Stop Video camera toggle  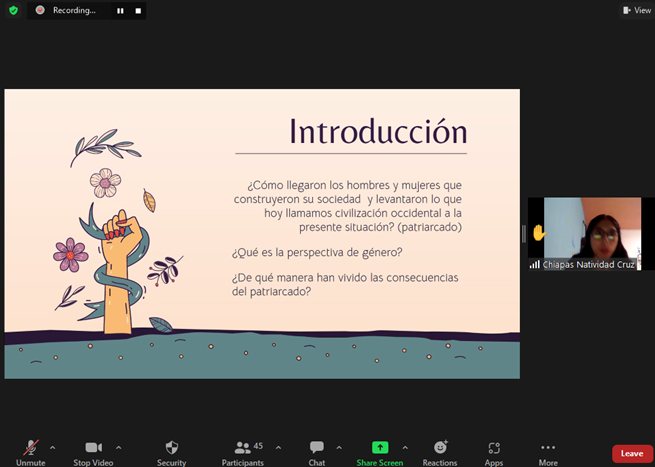[x=93, y=453]
